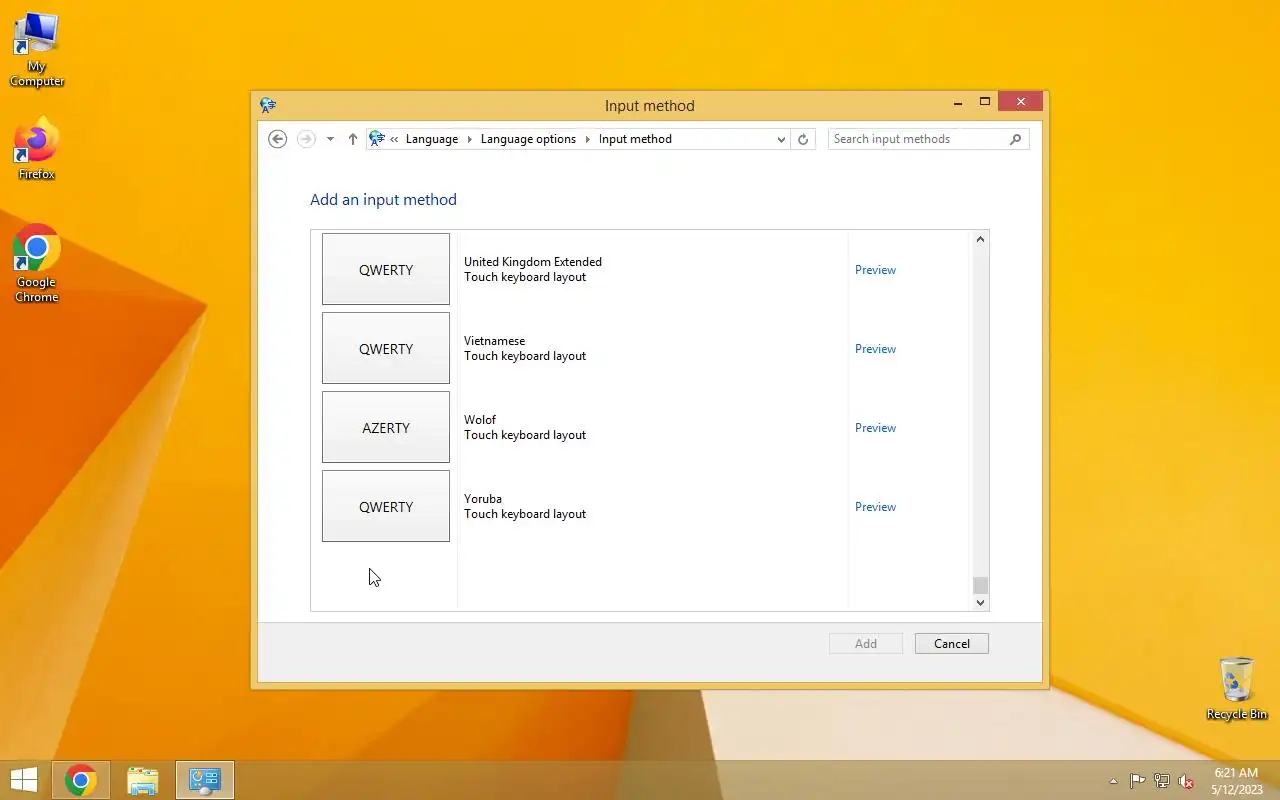Expand the Language options breadcrumb arrow

[587, 139]
